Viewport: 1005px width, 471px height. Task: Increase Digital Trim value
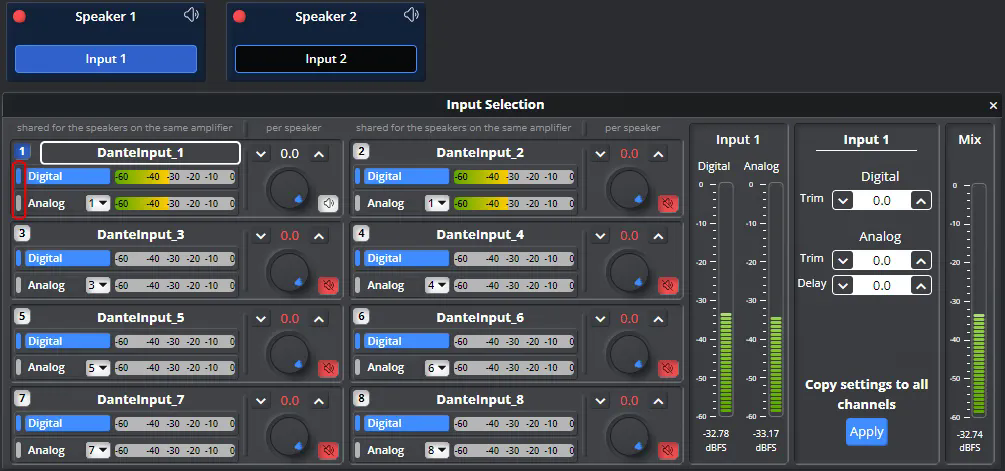tap(921, 201)
